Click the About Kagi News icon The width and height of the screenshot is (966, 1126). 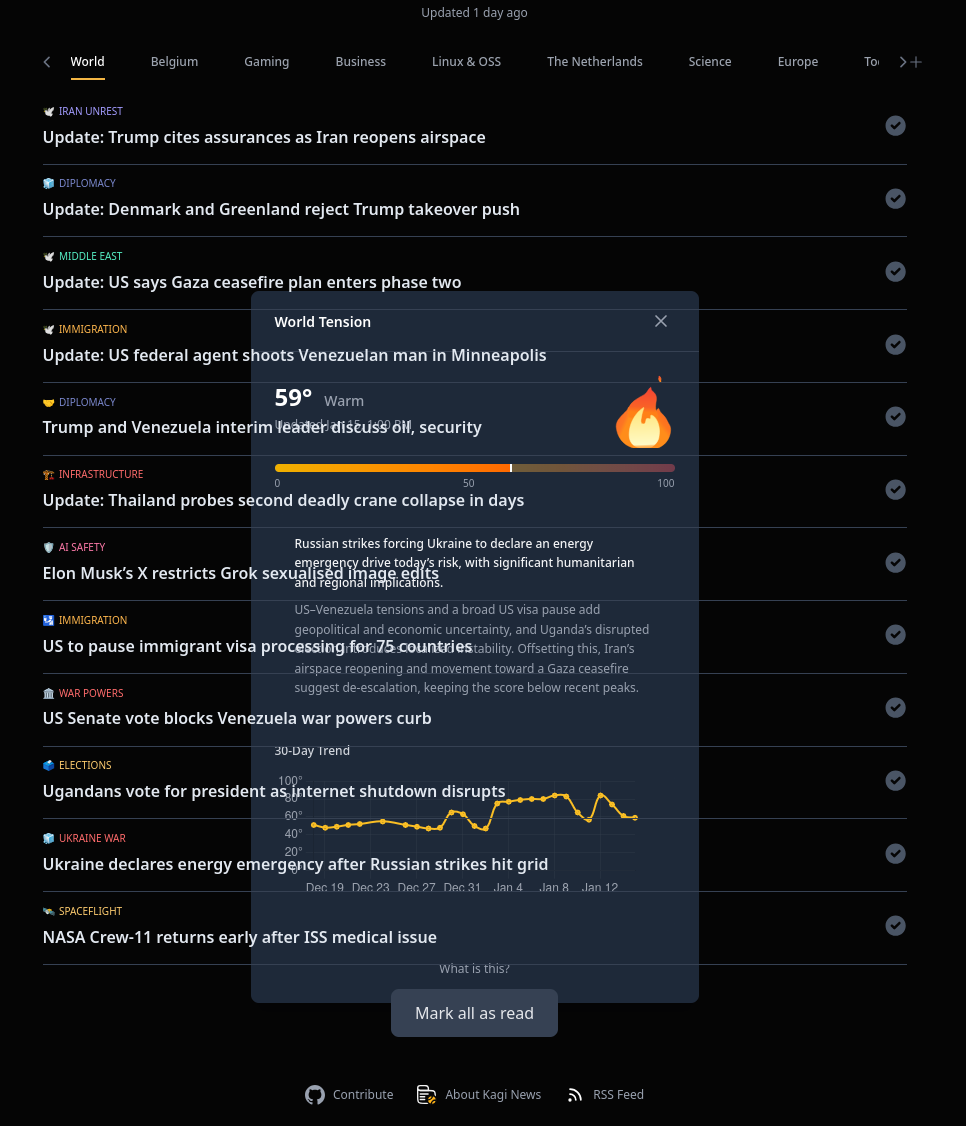point(427,1095)
